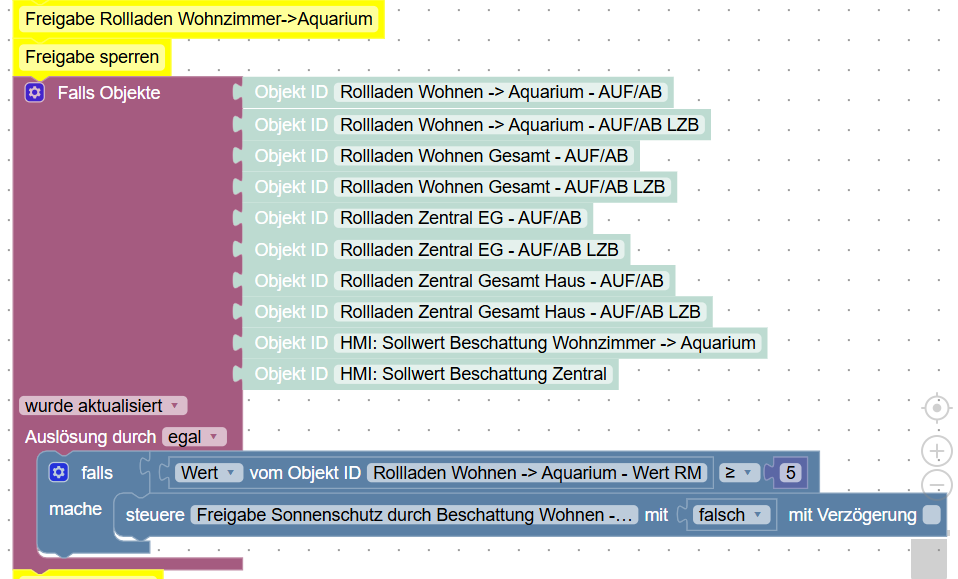This screenshot has height=579, width=958.
Task: Select object Rollladen Zentral EG - AUF/AB LZB
Action: pyautogui.click(x=479, y=250)
